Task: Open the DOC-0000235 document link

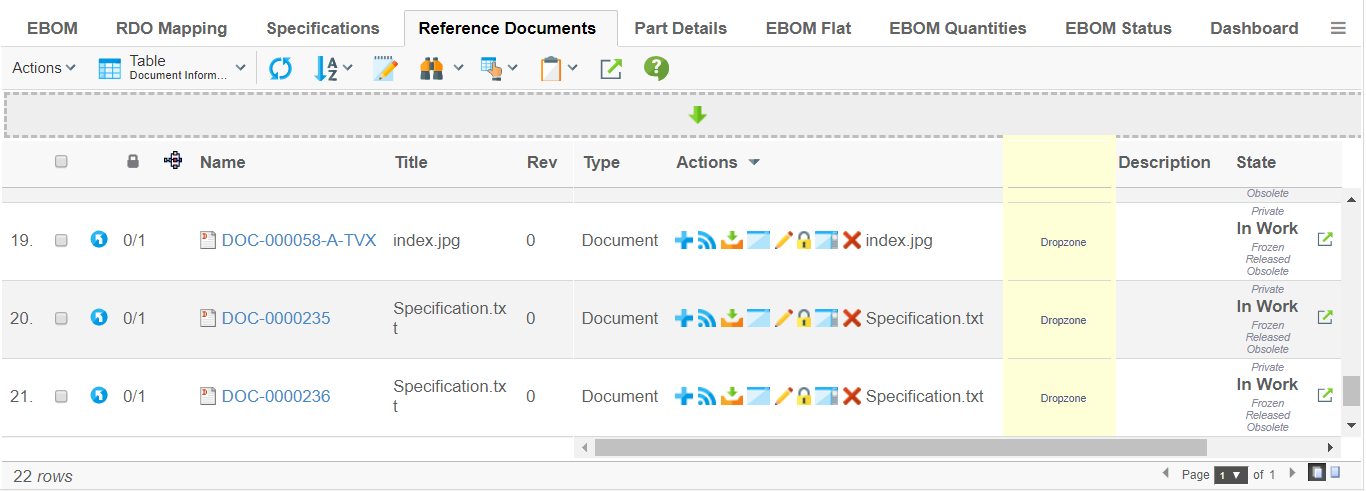Action: click(x=276, y=318)
